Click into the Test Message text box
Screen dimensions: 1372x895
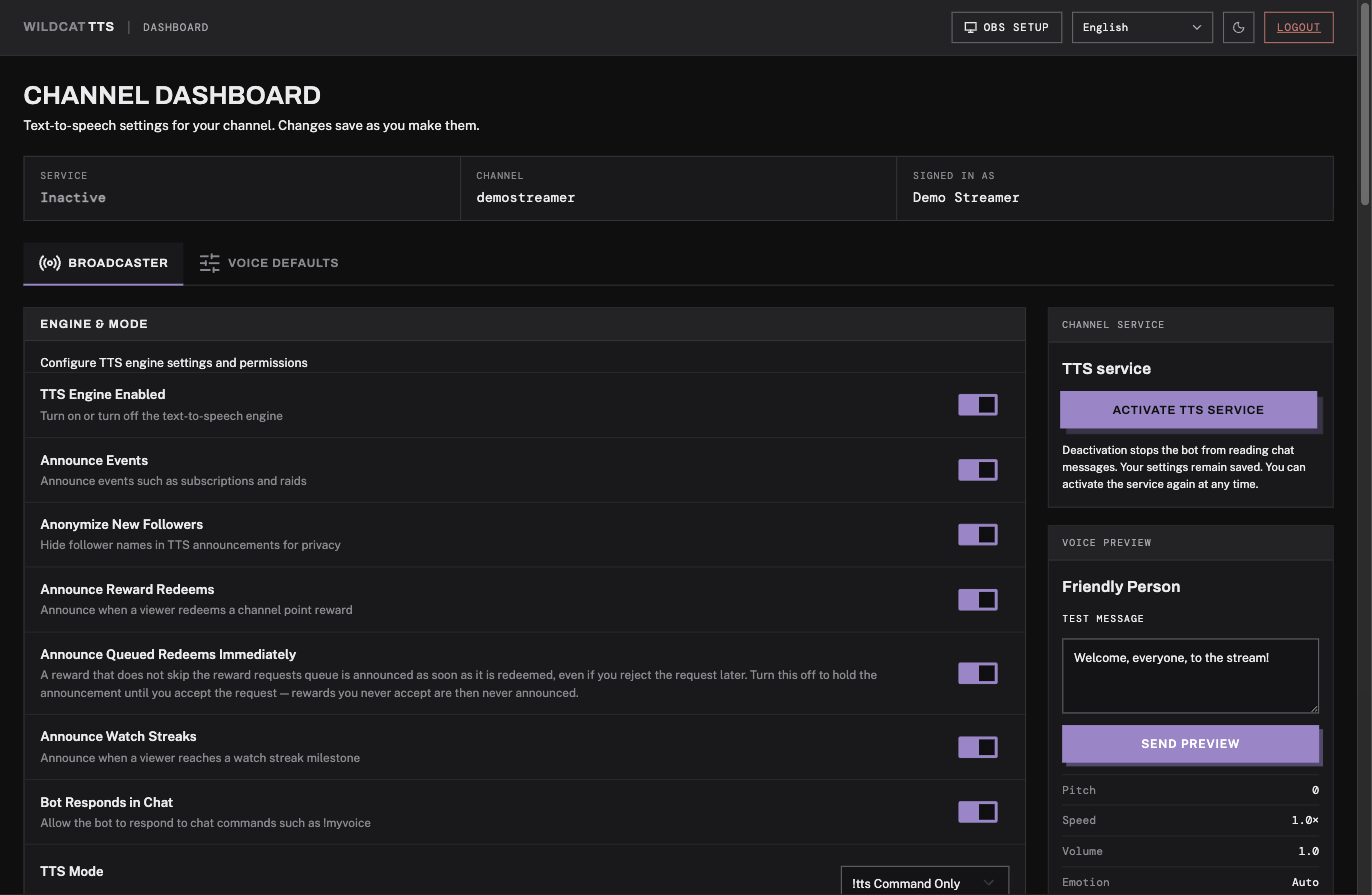[x=1190, y=676]
